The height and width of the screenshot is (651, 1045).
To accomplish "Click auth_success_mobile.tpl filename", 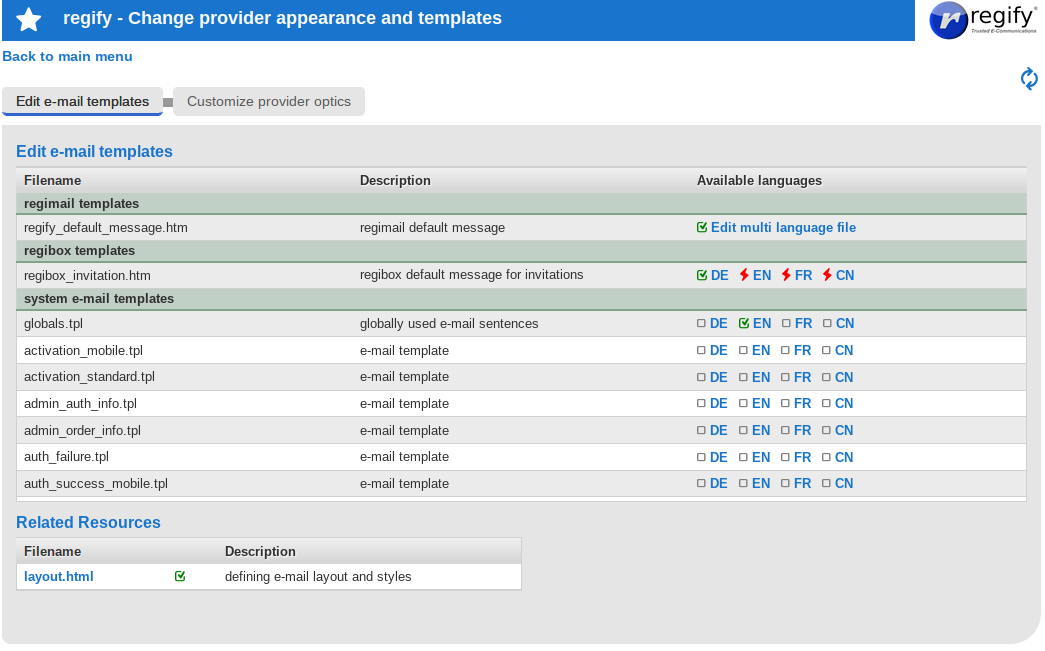I will click(x=96, y=483).
